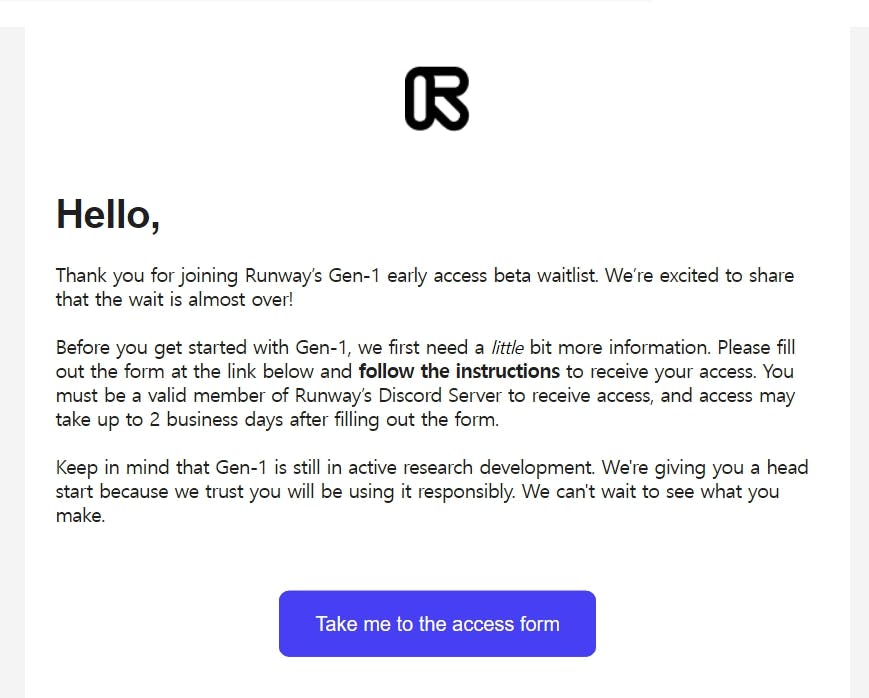Click the words 'Discord Server' in the email
This screenshot has height=698, width=869.
point(439,395)
